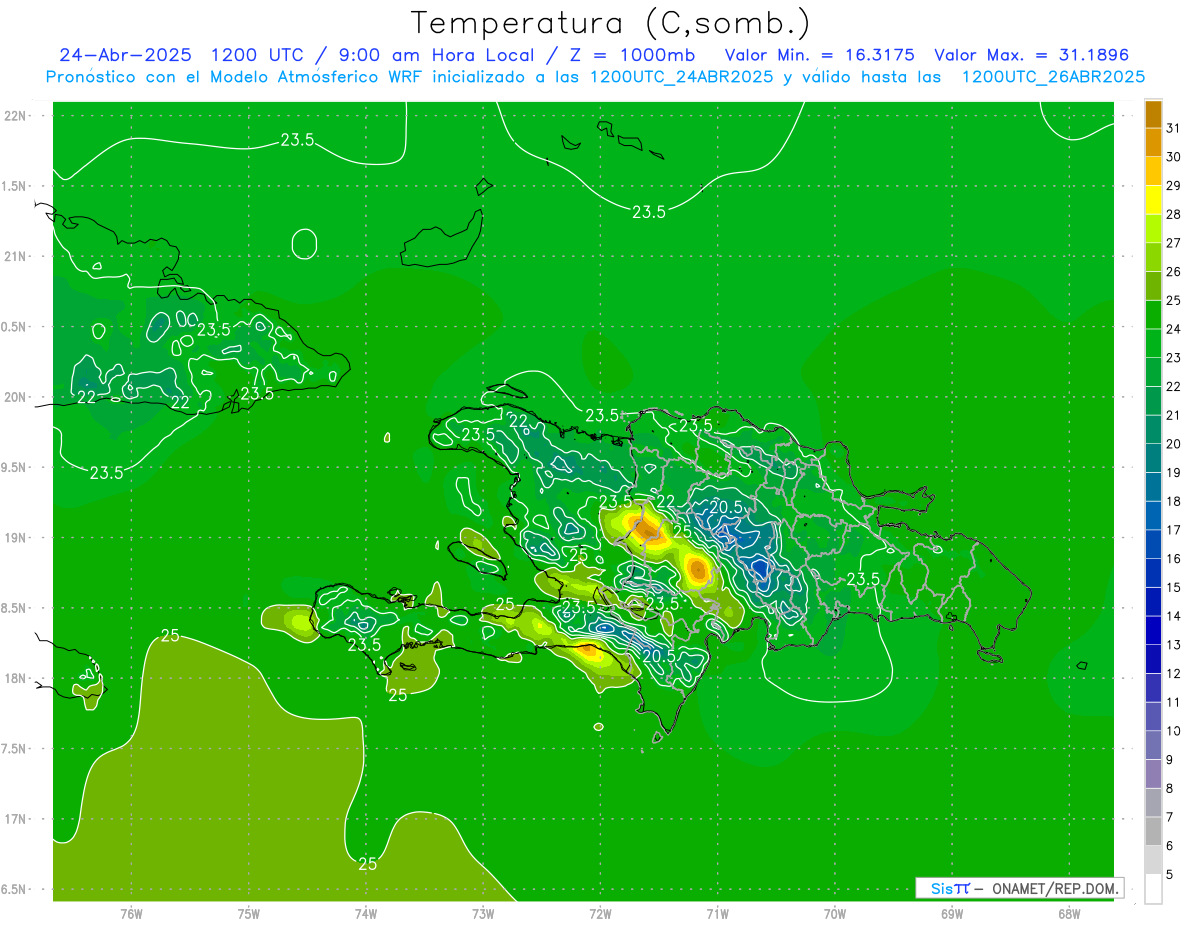Pick the purple colorbar swatch between 8 and 9
The height and width of the screenshot is (927, 1200).
point(1153,774)
